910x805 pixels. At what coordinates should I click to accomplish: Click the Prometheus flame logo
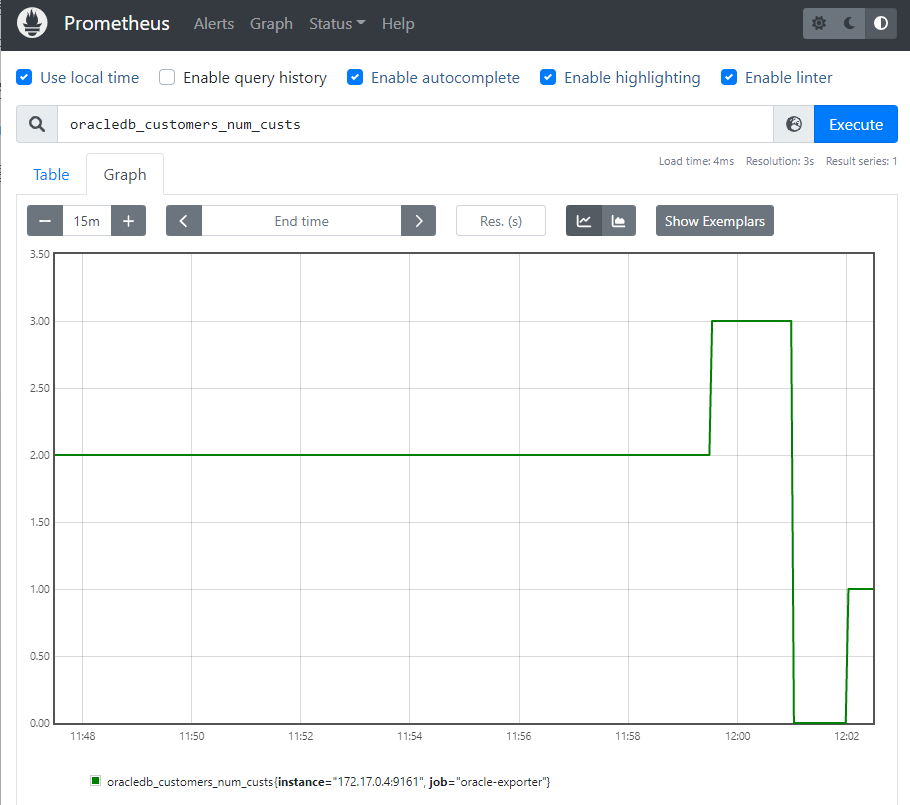tap(32, 23)
